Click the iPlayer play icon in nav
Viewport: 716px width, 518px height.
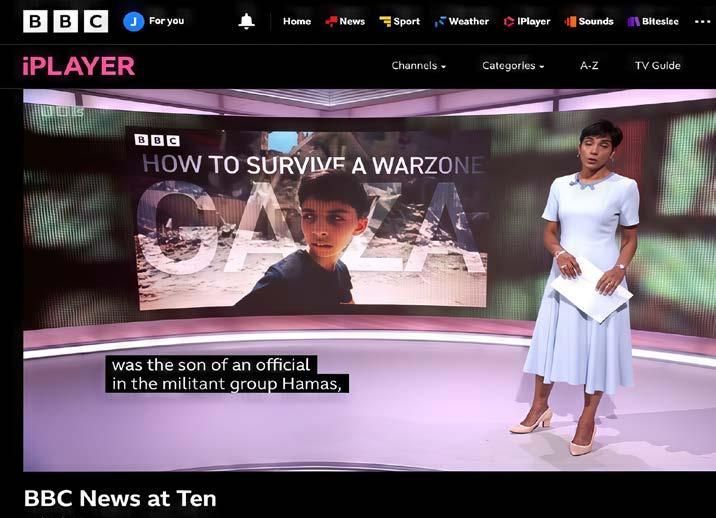point(509,21)
